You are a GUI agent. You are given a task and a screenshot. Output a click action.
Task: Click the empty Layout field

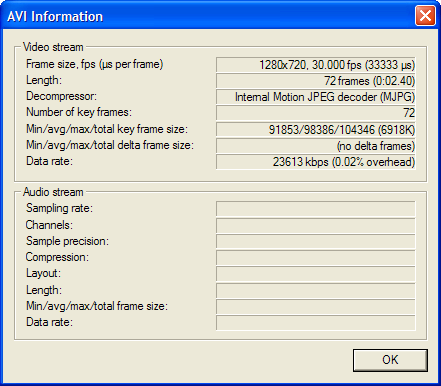(x=316, y=274)
